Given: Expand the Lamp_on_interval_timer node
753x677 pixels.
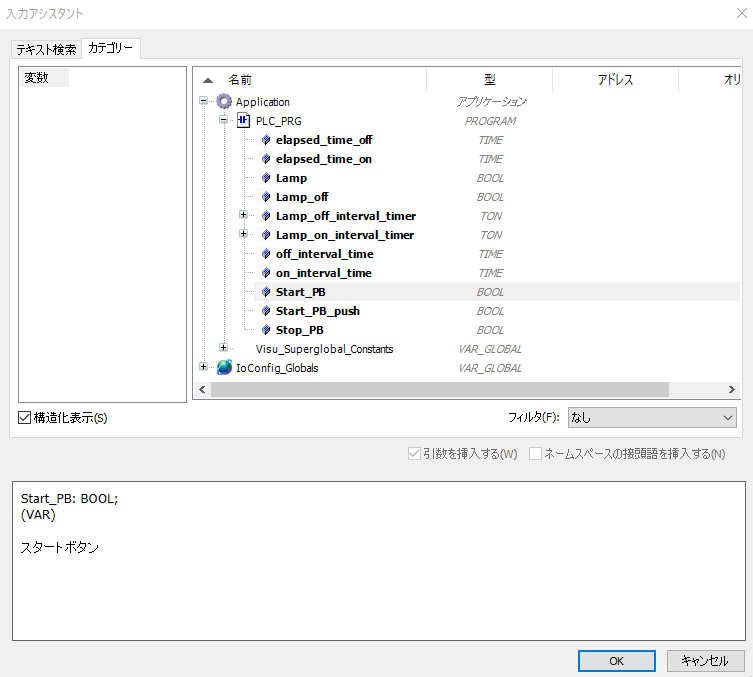Looking at the screenshot, I should click(x=243, y=233).
